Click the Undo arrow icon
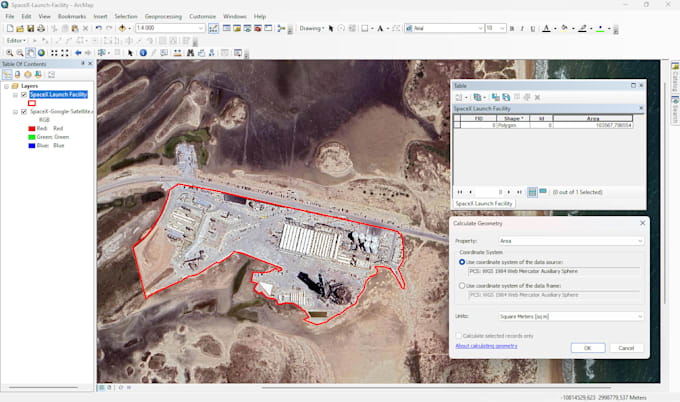680x402 pixels. click(98, 29)
